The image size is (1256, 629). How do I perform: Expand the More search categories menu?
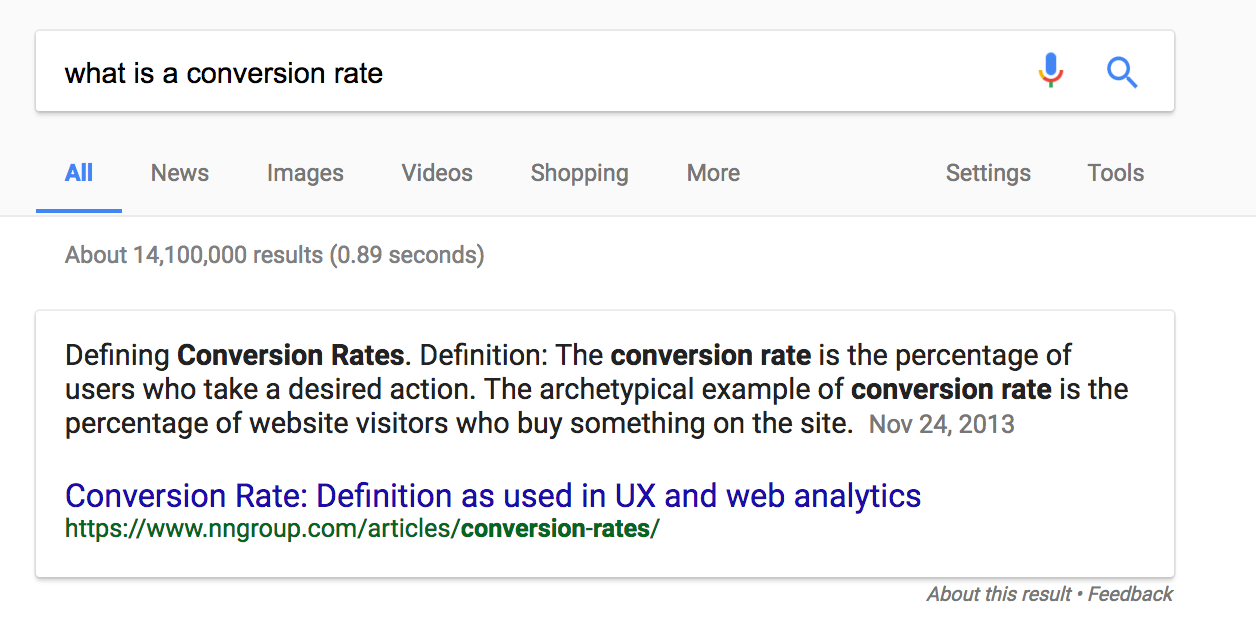click(713, 173)
